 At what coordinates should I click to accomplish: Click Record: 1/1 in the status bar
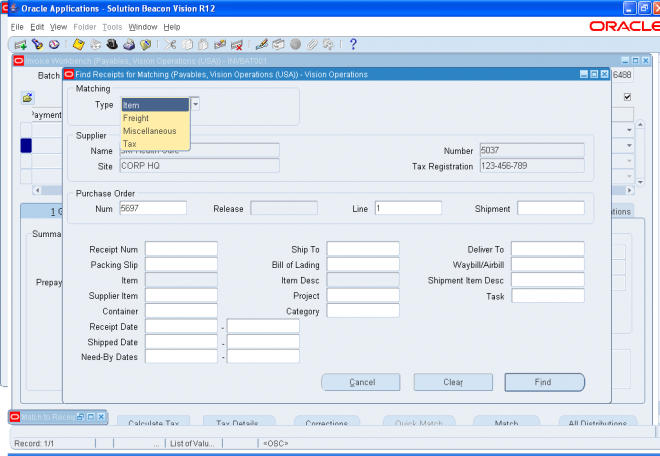34,443
